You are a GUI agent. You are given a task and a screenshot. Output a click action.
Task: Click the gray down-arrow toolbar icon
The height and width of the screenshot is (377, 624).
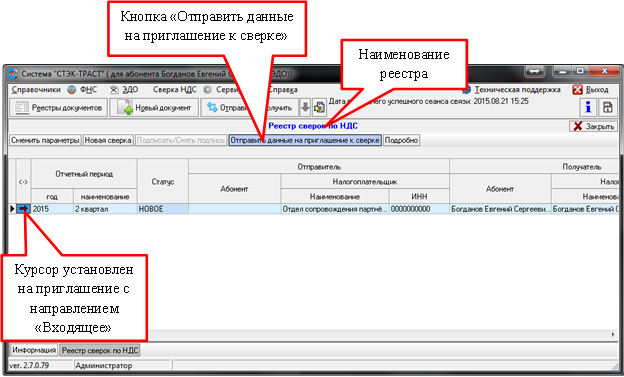pyautogui.click(x=305, y=107)
